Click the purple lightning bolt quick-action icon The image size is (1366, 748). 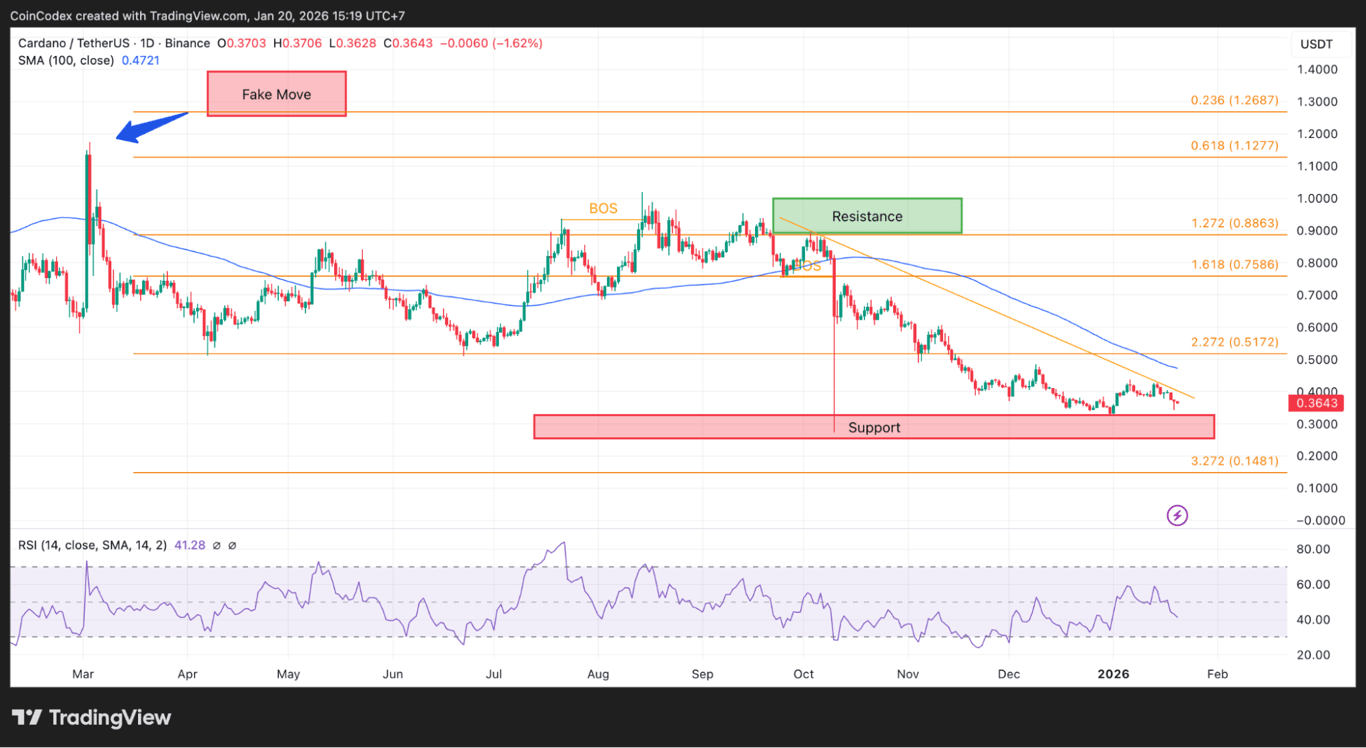pyautogui.click(x=1177, y=515)
